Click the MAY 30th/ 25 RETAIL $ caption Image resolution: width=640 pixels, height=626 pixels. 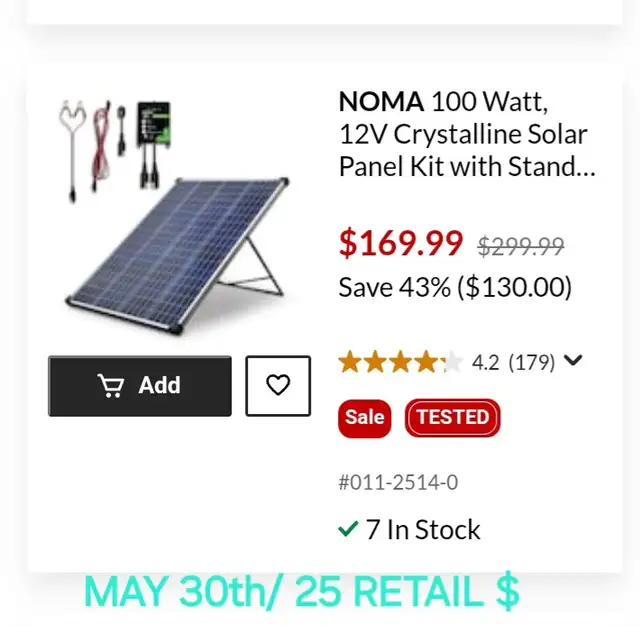click(302, 592)
